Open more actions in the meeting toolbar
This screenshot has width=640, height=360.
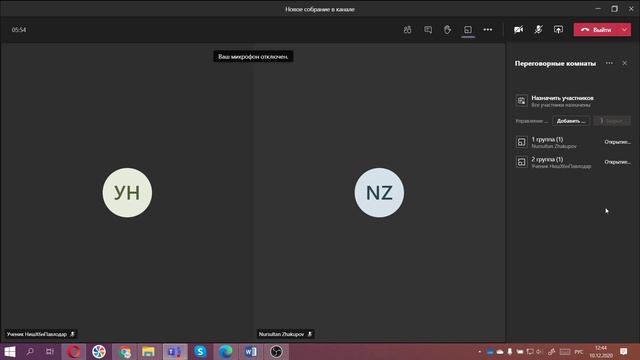coord(488,30)
